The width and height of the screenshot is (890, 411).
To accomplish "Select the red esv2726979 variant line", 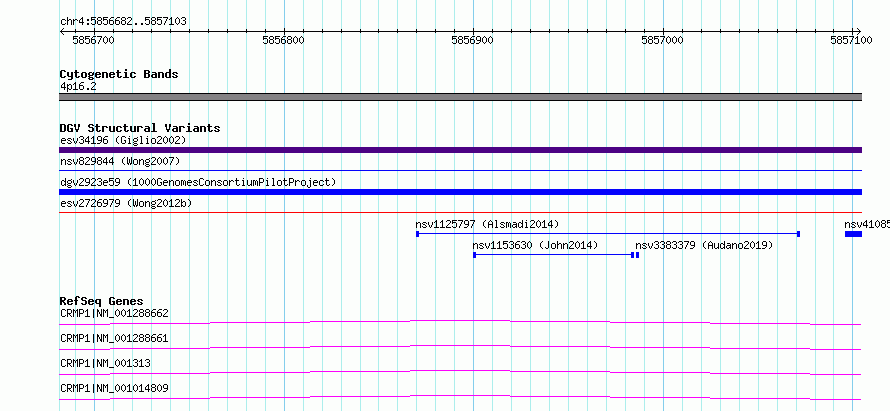I will point(460,212).
